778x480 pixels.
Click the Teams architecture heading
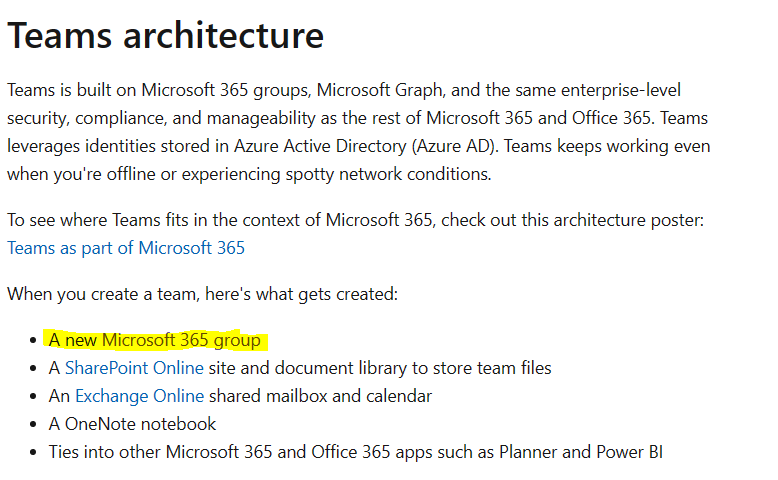(166, 36)
